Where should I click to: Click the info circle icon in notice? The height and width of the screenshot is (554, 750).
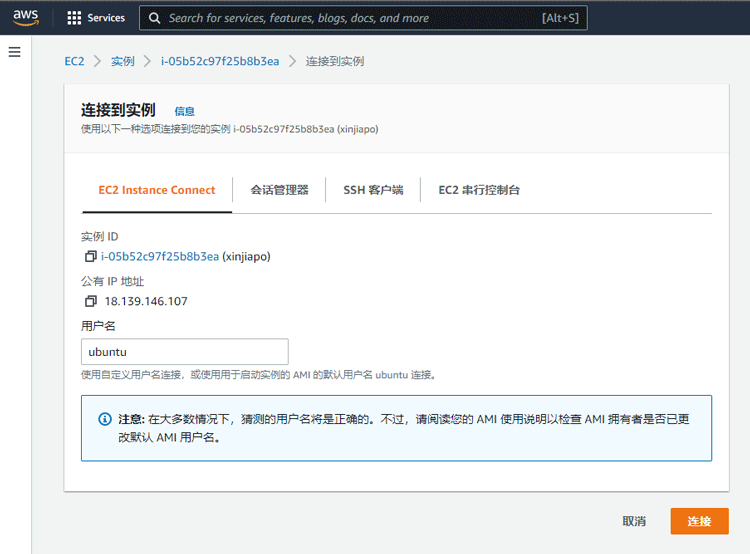coord(105,419)
